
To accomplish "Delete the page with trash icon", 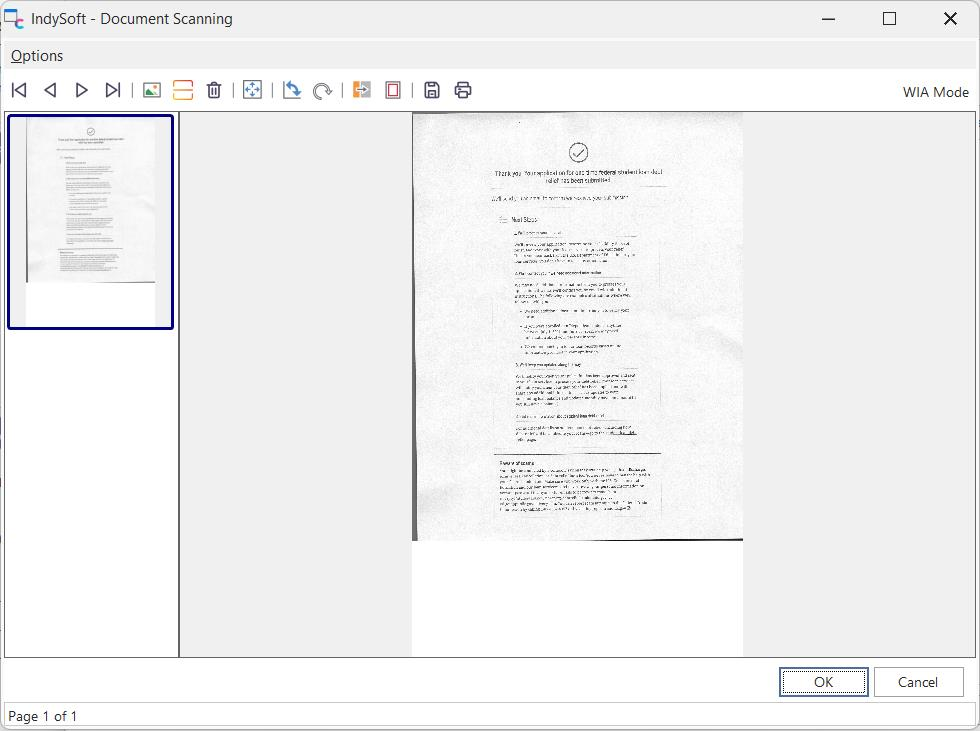I will pyautogui.click(x=214, y=90).
